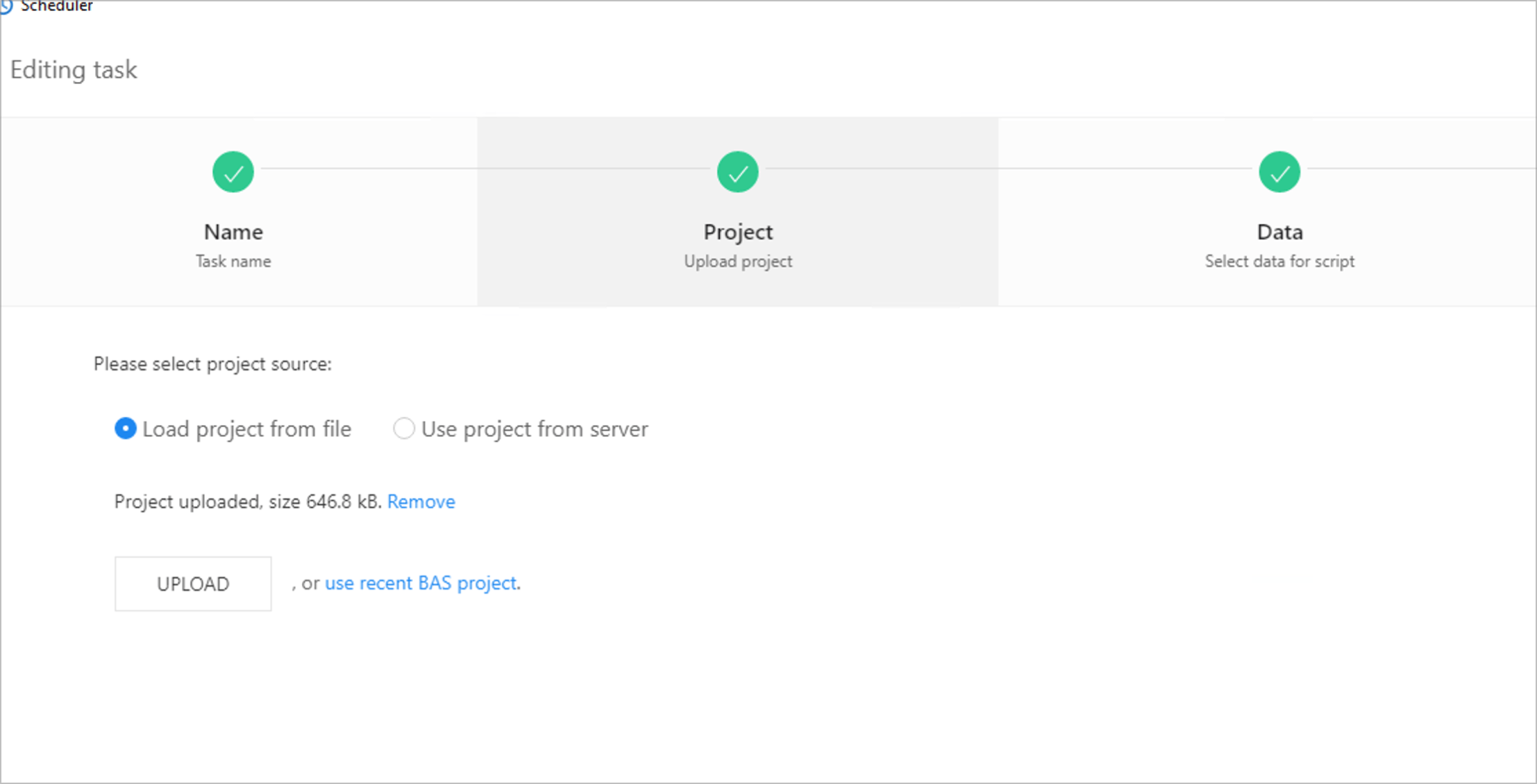Open the Project step heading
This screenshot has width=1537, height=784.
(x=737, y=232)
